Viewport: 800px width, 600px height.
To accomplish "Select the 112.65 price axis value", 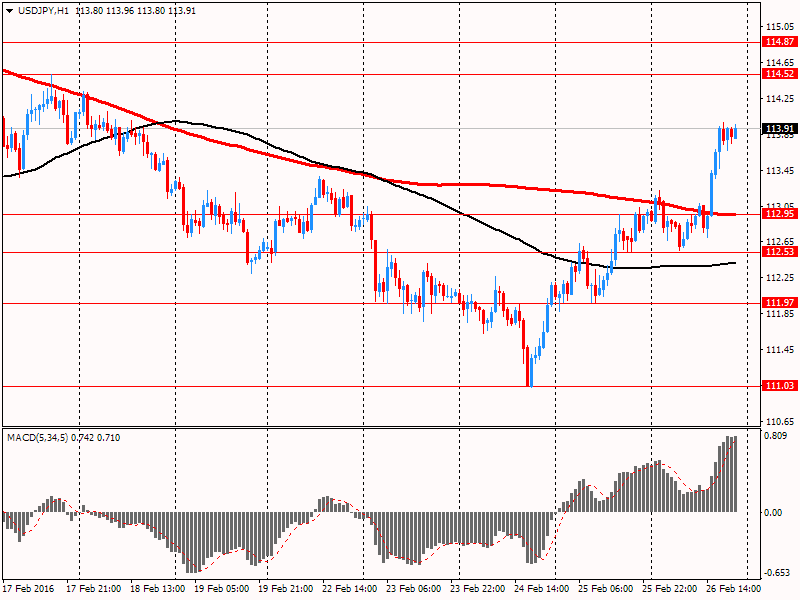I will coord(780,241).
